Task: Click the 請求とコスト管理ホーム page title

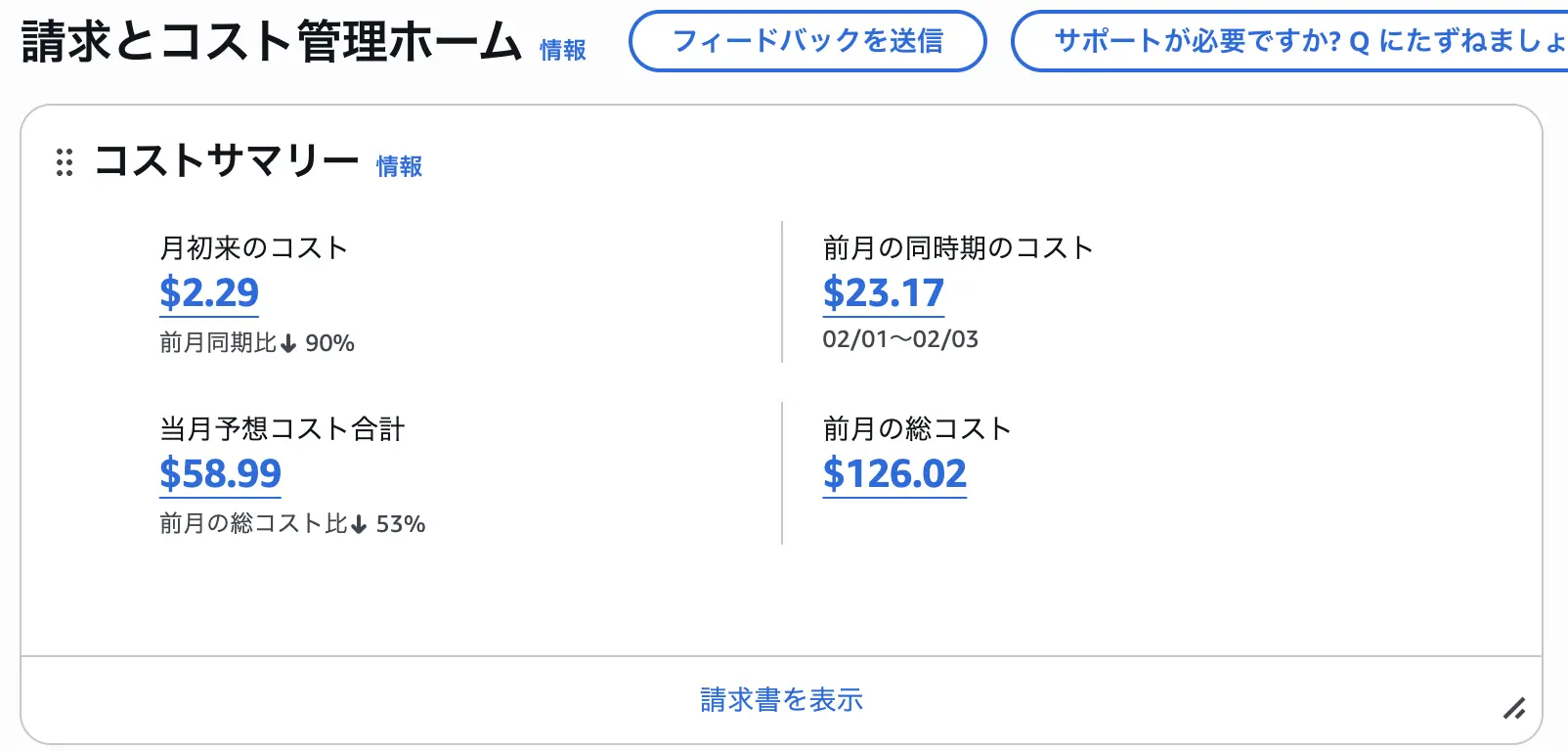Action: (271, 41)
